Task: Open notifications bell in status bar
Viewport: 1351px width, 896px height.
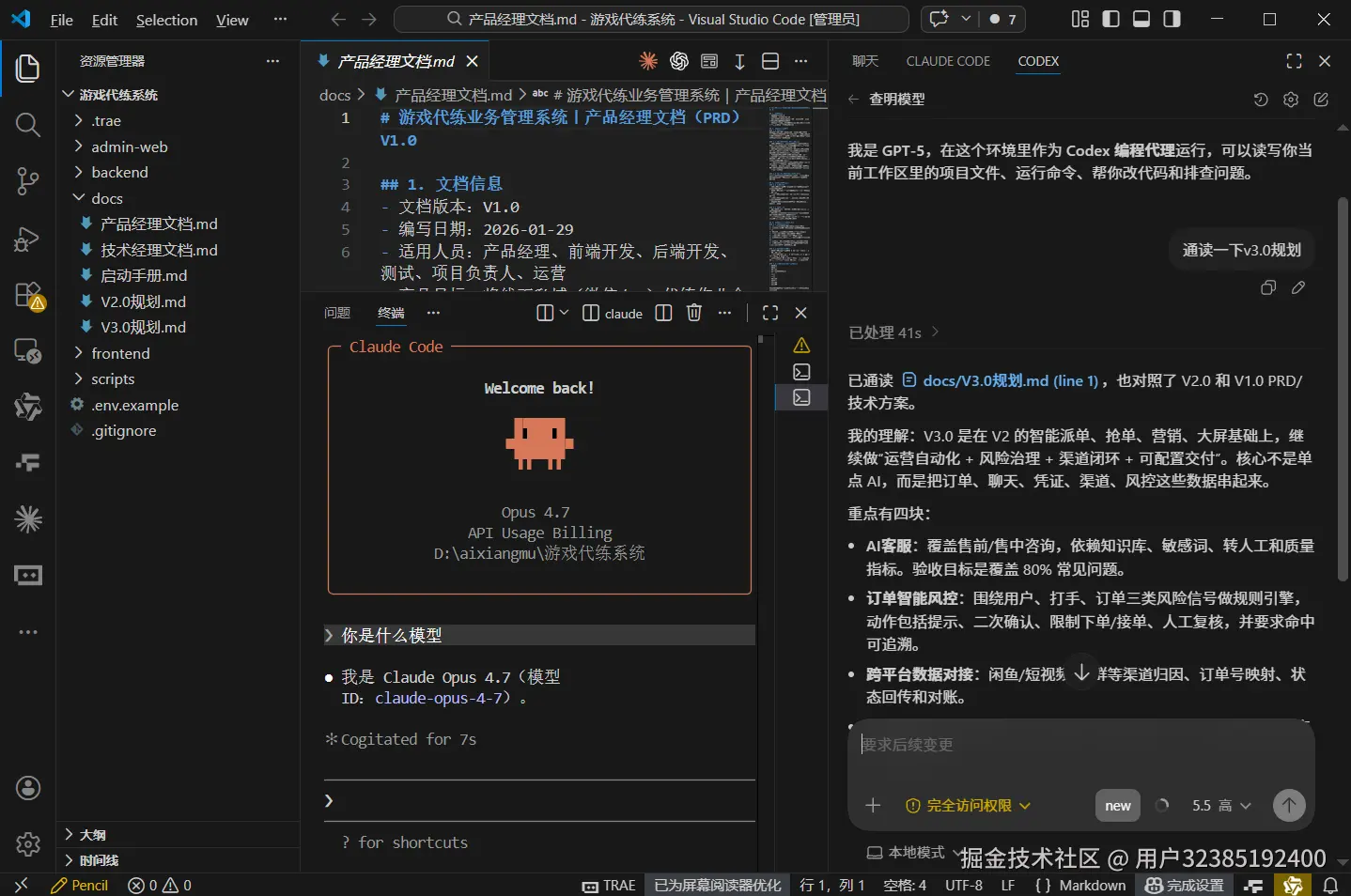Action: tap(1330, 885)
